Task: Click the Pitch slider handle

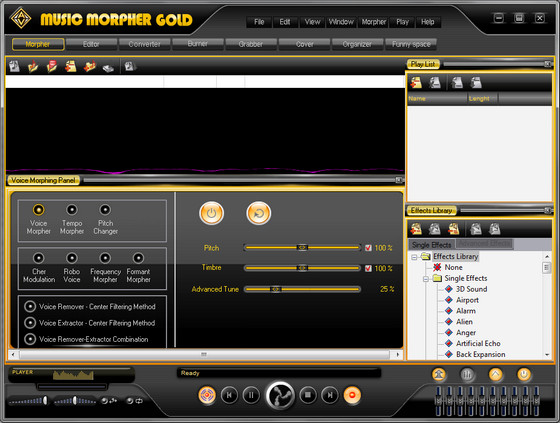Action: (302, 247)
